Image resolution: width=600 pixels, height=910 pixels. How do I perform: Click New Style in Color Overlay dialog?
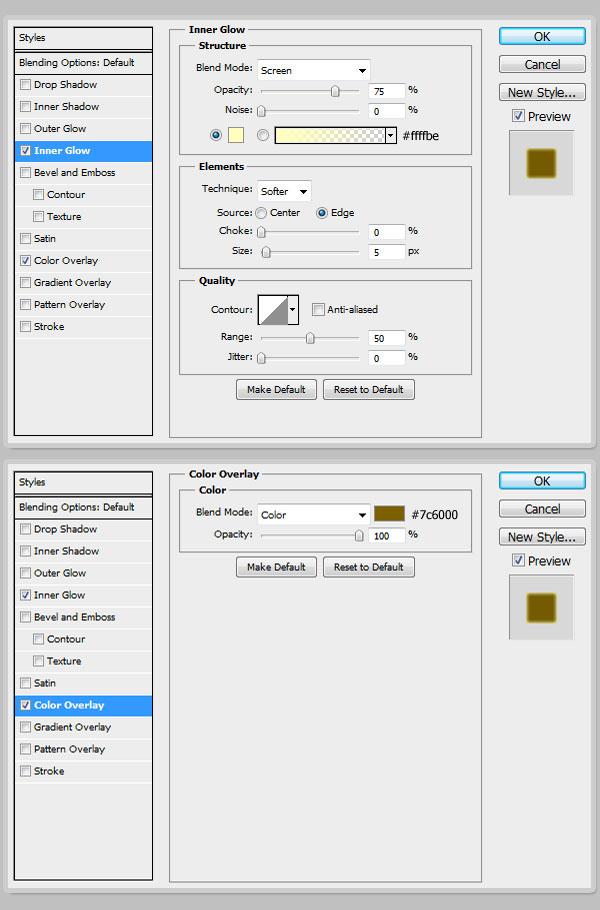click(542, 537)
